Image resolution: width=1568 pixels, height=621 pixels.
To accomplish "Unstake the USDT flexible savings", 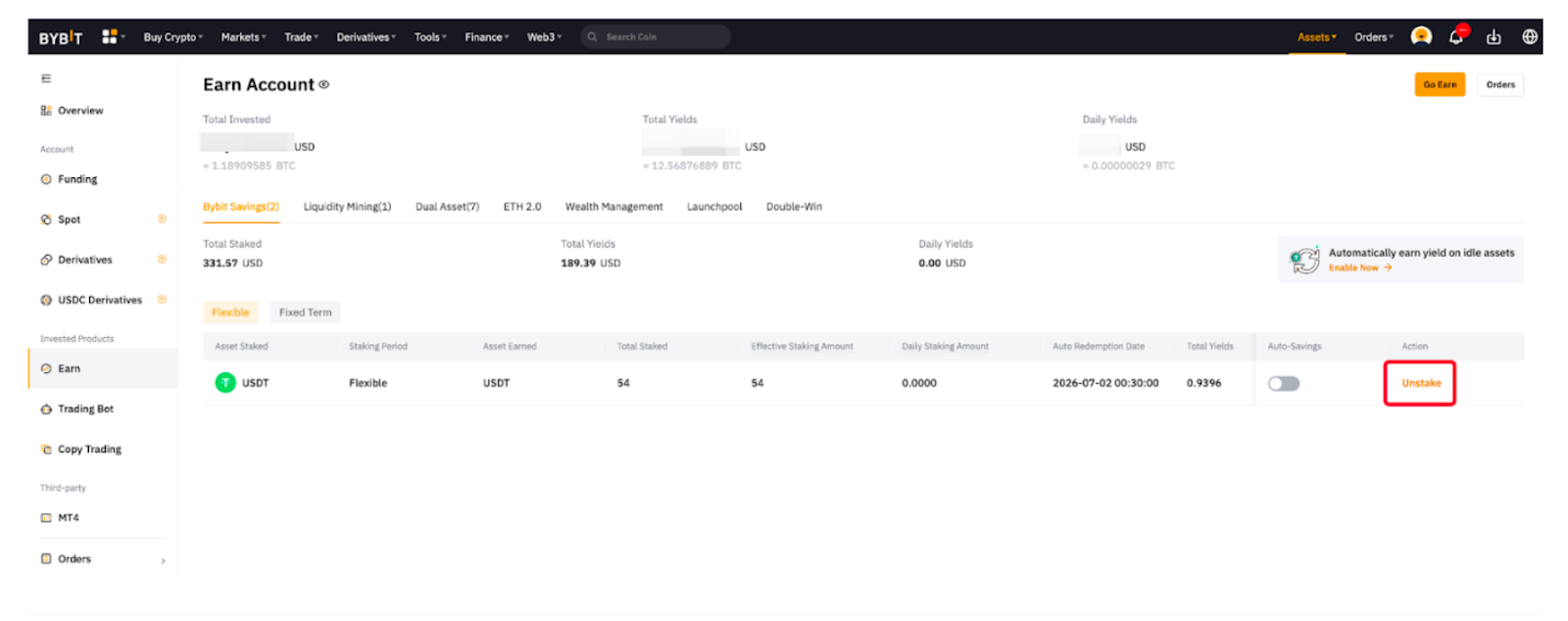I will pos(1421,383).
